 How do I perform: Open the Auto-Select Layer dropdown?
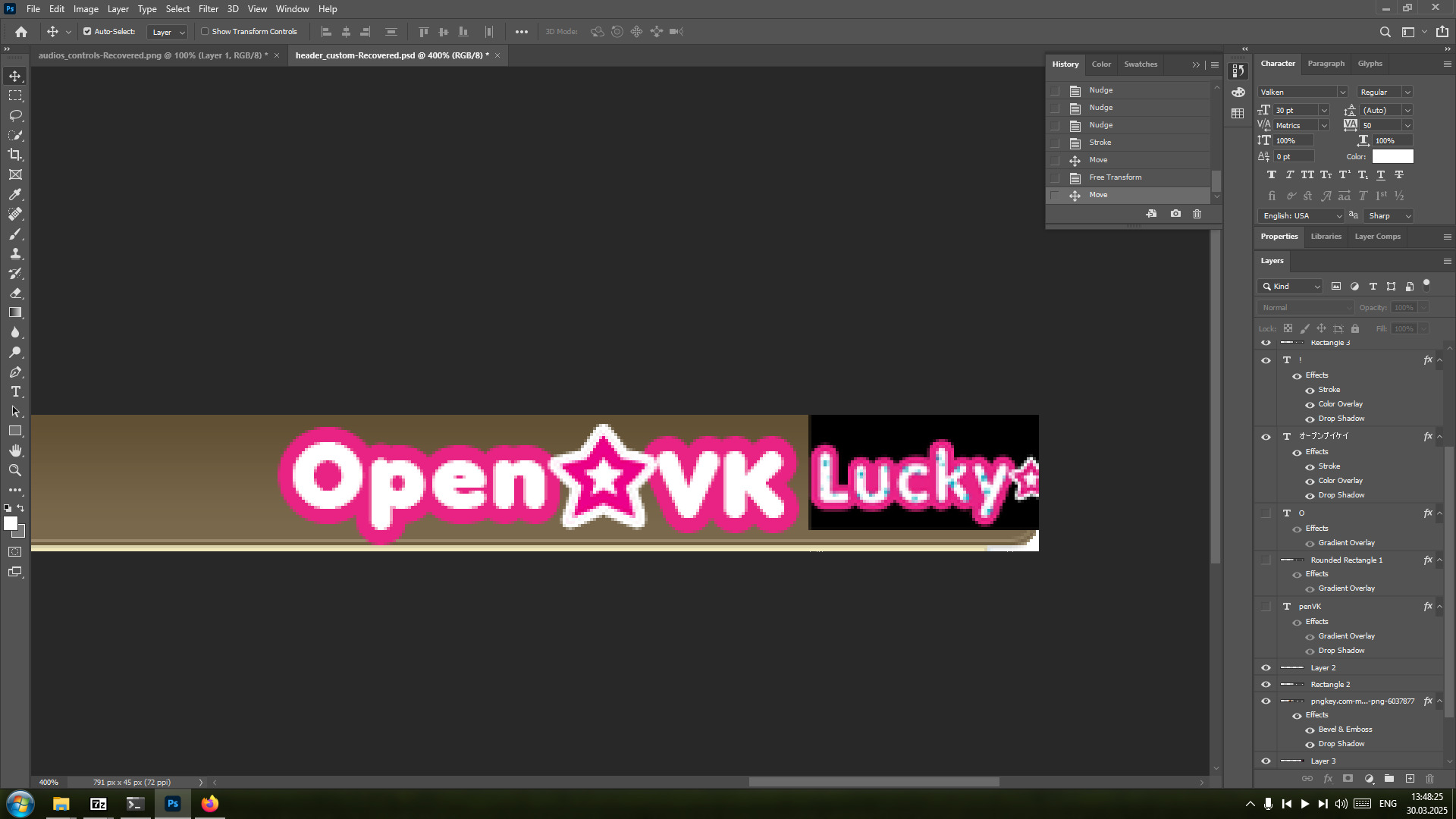pyautogui.click(x=168, y=32)
